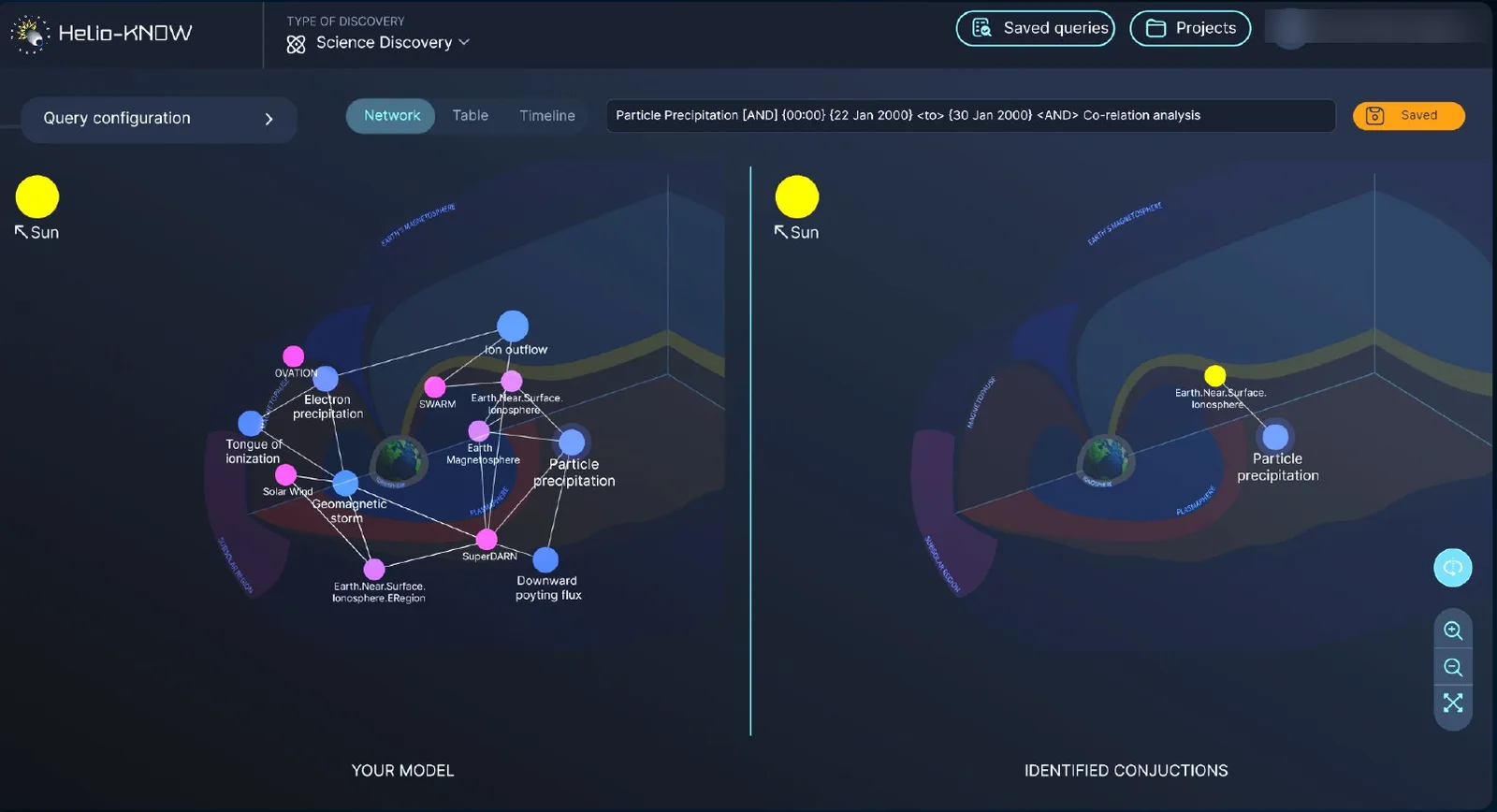Viewport: 1497px width, 812px height.
Task: Select the SWARM node
Action: tap(435, 387)
